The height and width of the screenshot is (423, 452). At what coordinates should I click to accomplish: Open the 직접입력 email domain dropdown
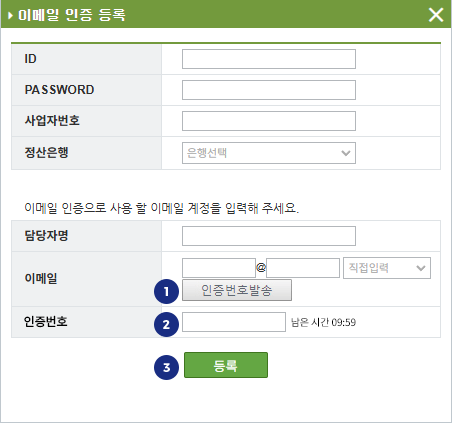point(387,268)
